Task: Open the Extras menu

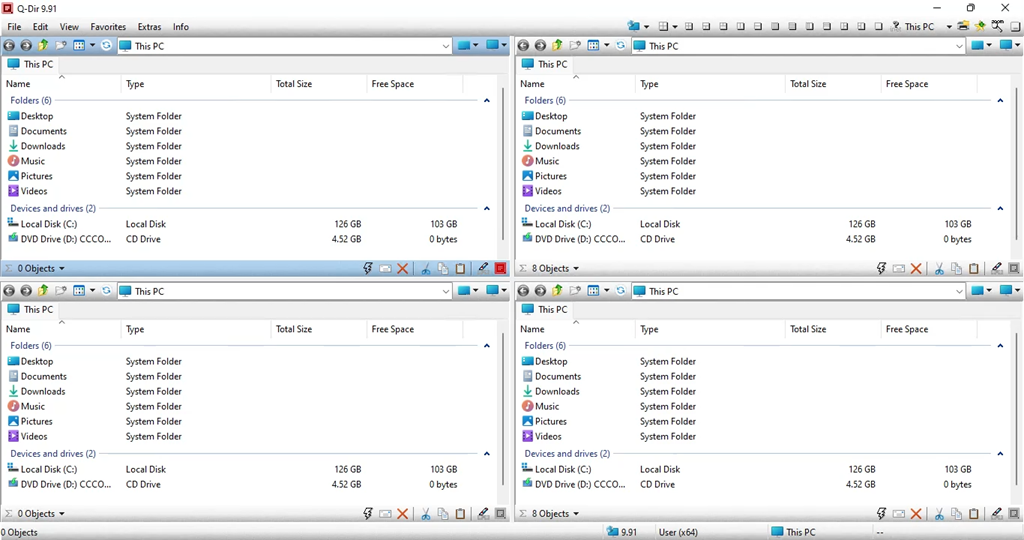Action: (149, 27)
